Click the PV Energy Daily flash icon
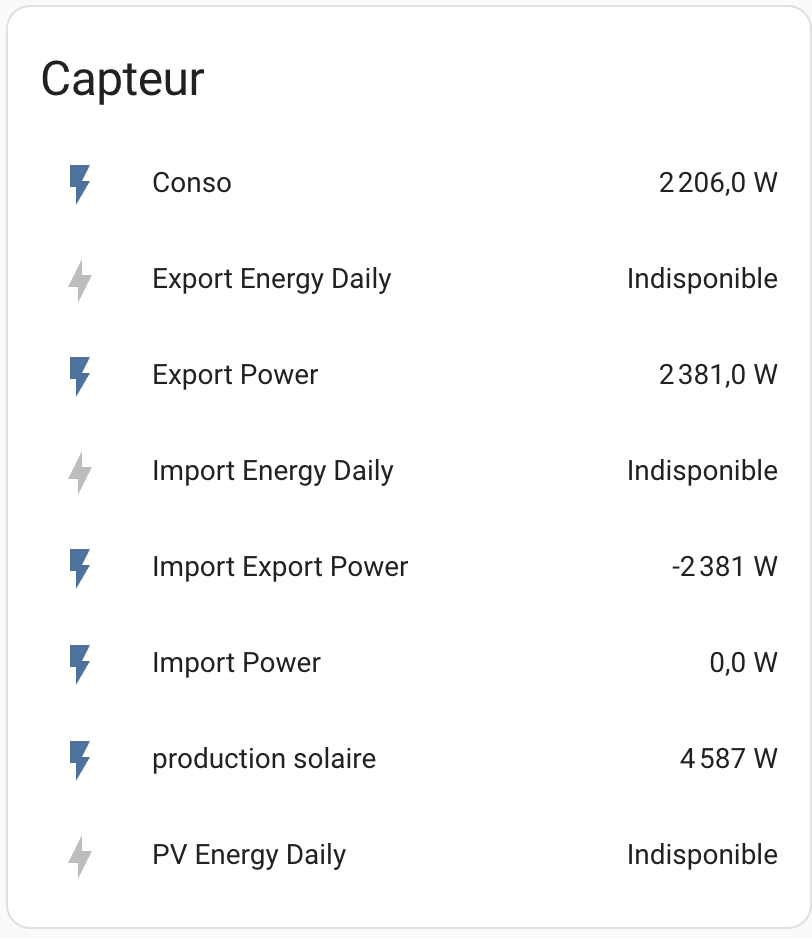 point(80,856)
